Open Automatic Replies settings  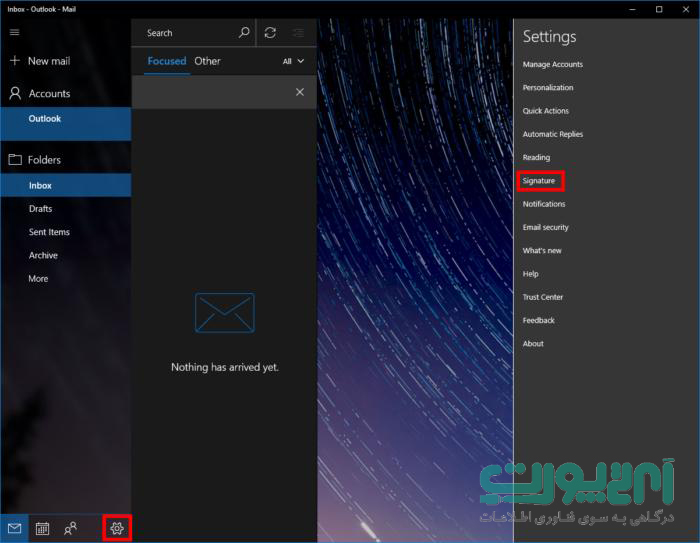tap(553, 134)
